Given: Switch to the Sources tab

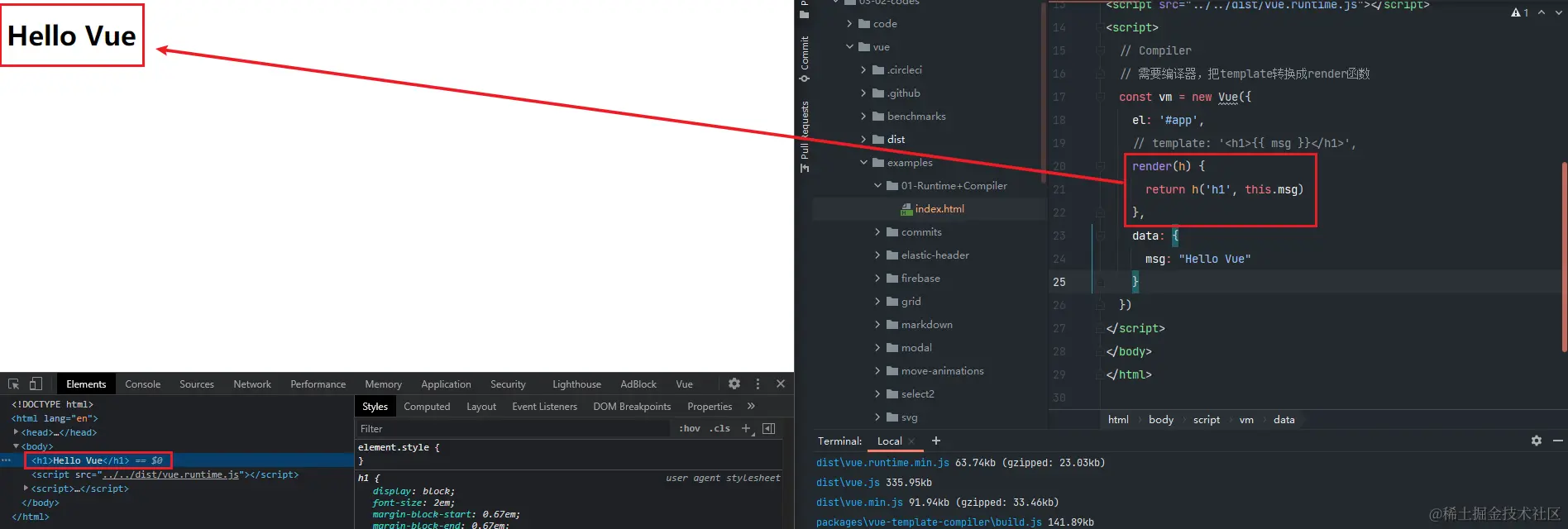Looking at the screenshot, I should 197,384.
